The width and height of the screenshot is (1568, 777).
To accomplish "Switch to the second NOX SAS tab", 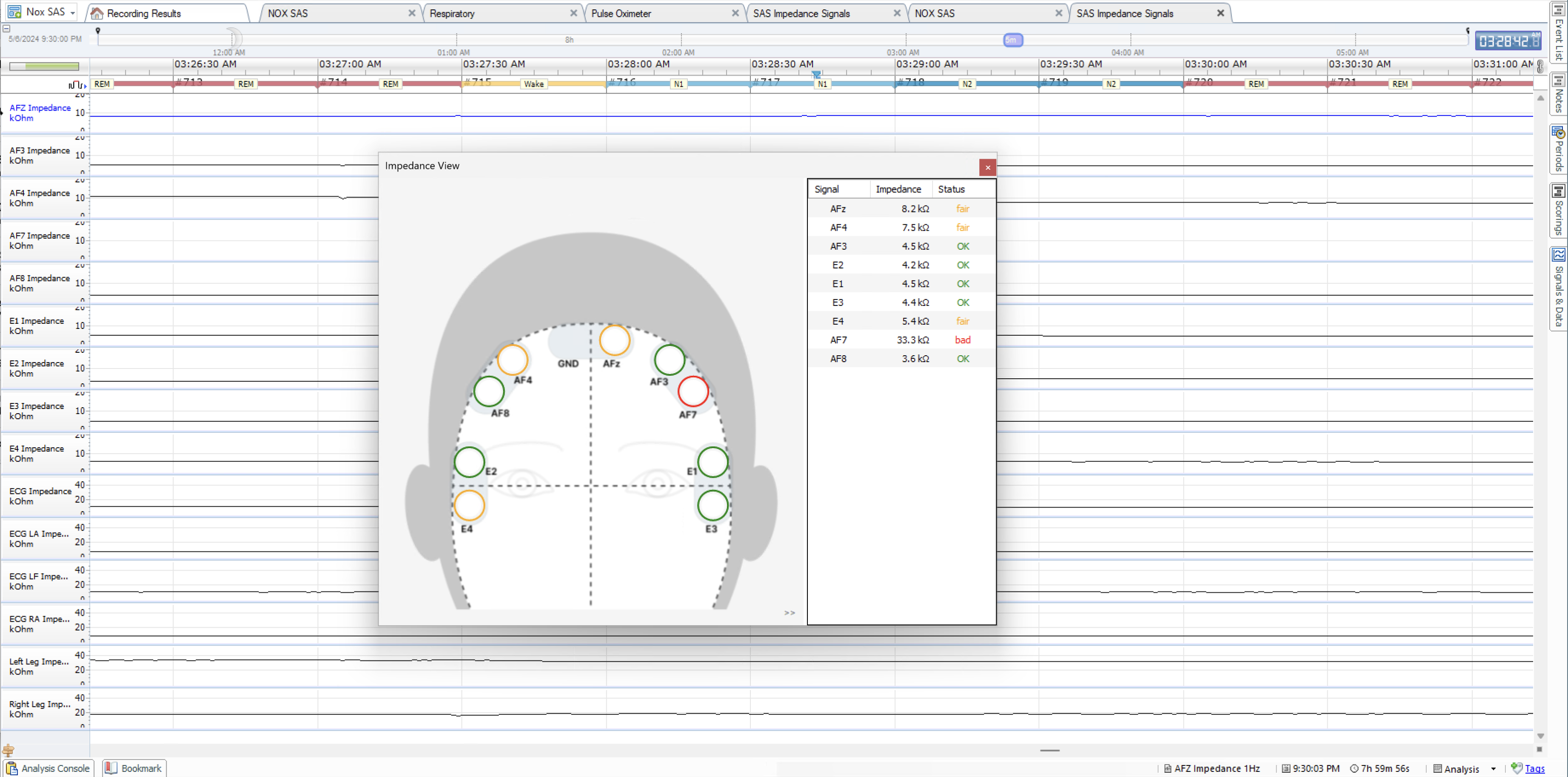I will tap(989, 13).
